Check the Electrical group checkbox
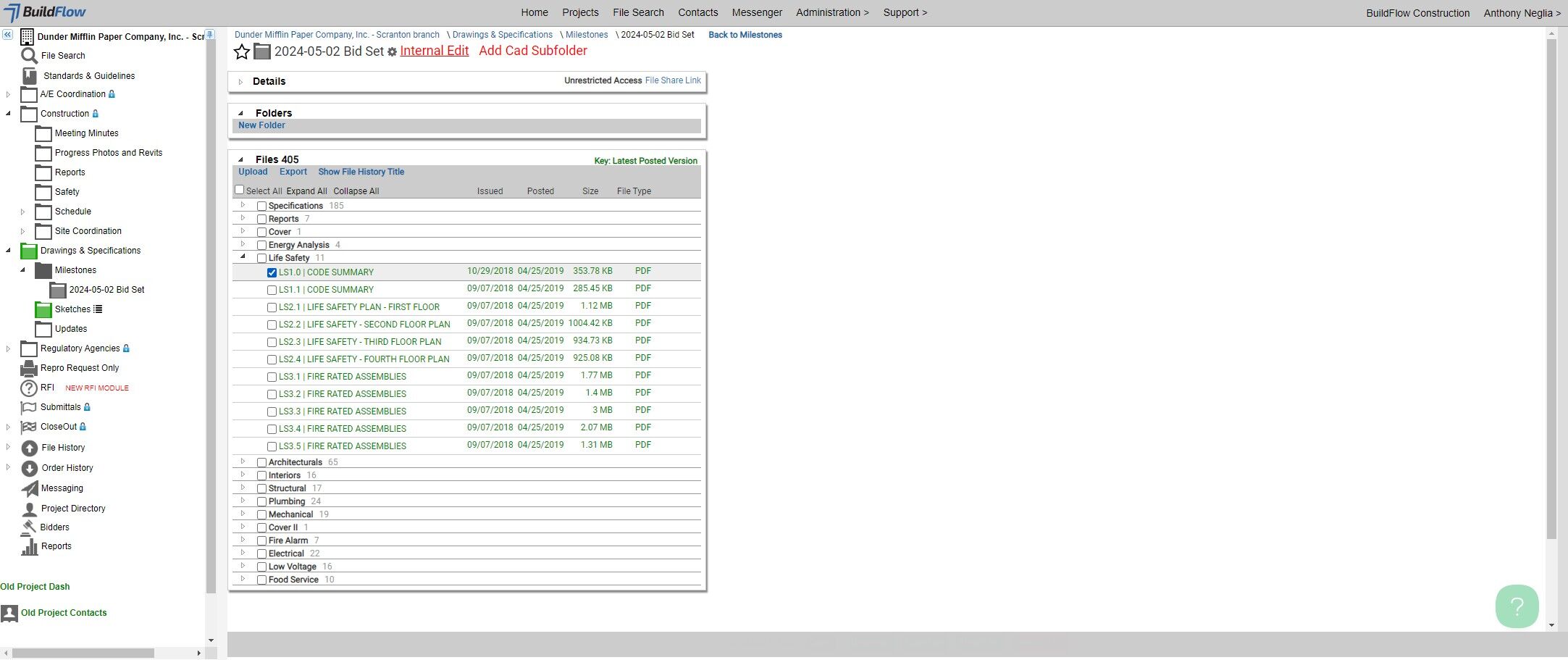 coord(262,554)
